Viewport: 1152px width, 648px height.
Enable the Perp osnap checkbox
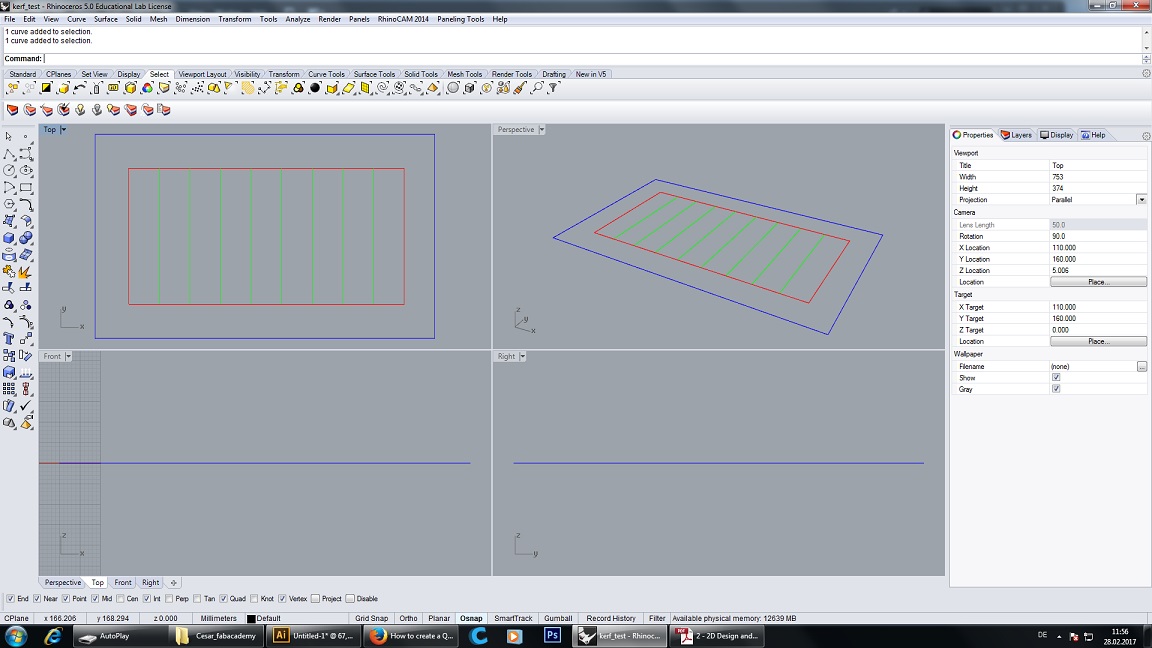tap(169, 599)
